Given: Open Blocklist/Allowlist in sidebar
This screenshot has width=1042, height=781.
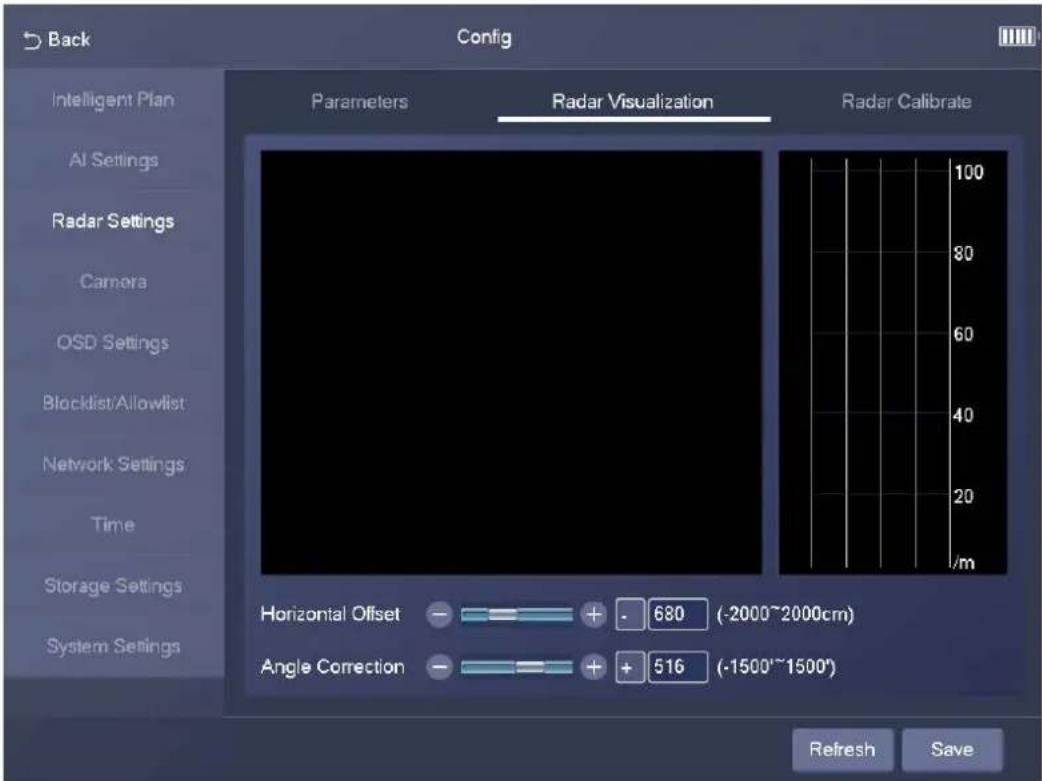Looking at the screenshot, I should [113, 403].
